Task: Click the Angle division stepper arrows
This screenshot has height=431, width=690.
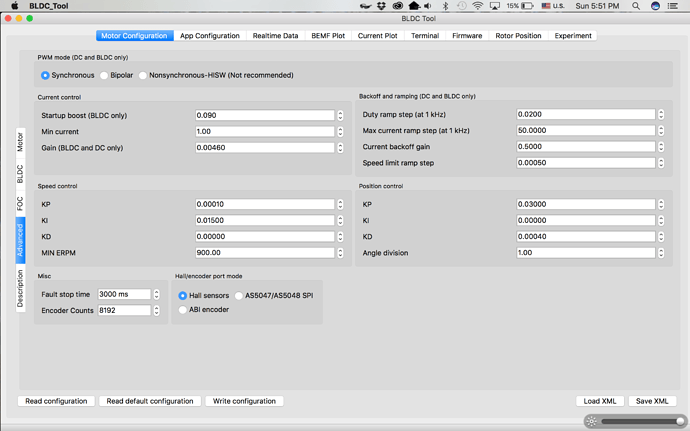Action: (x=661, y=253)
